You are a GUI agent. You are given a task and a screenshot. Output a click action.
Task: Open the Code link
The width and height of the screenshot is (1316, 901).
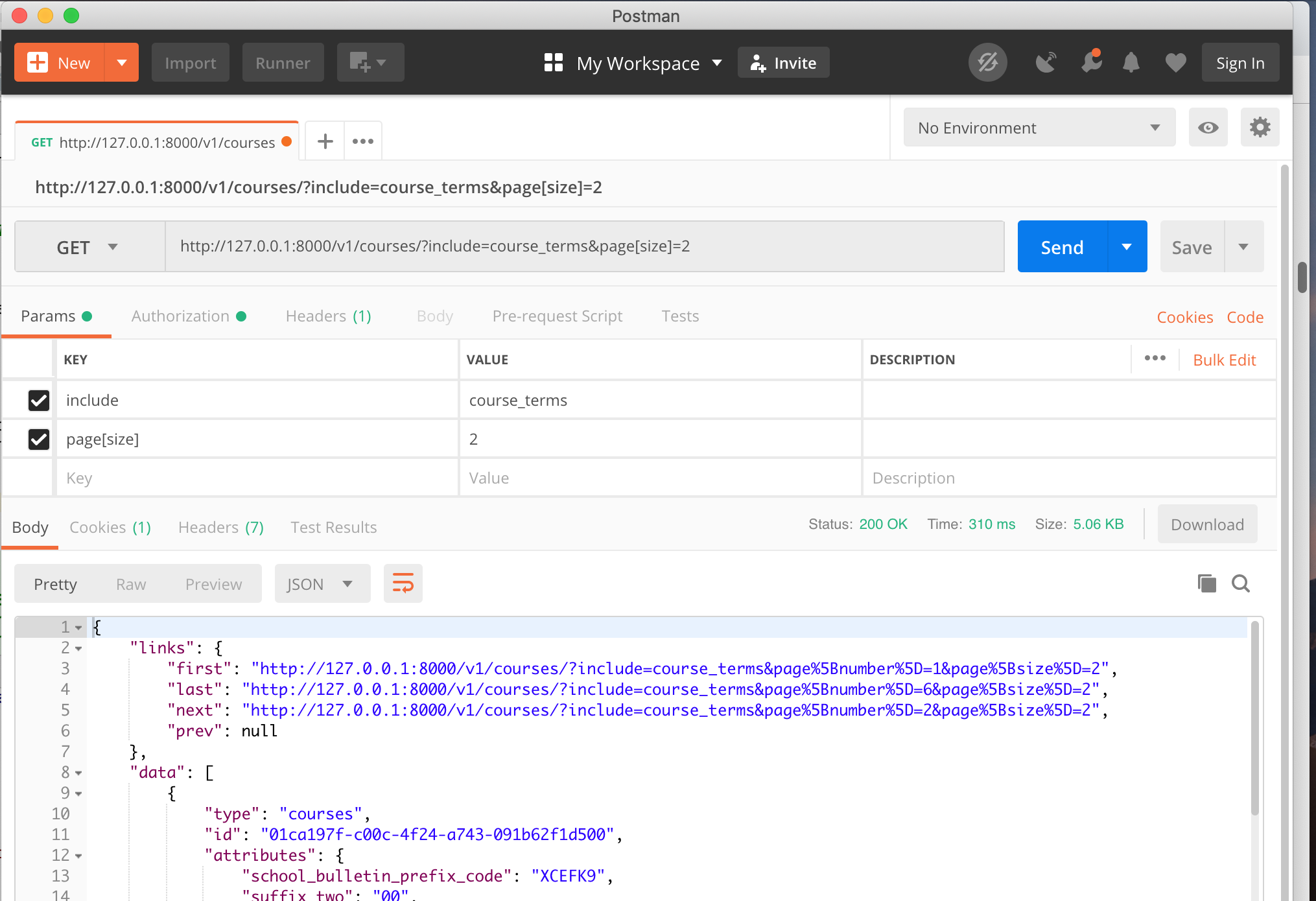[x=1245, y=318]
